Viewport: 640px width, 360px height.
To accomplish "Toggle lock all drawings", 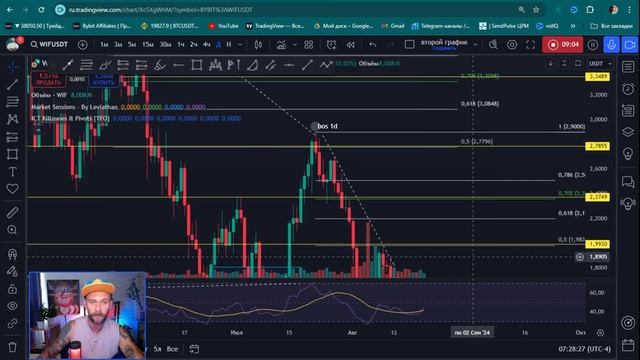I will pyautogui.click(x=12, y=289).
